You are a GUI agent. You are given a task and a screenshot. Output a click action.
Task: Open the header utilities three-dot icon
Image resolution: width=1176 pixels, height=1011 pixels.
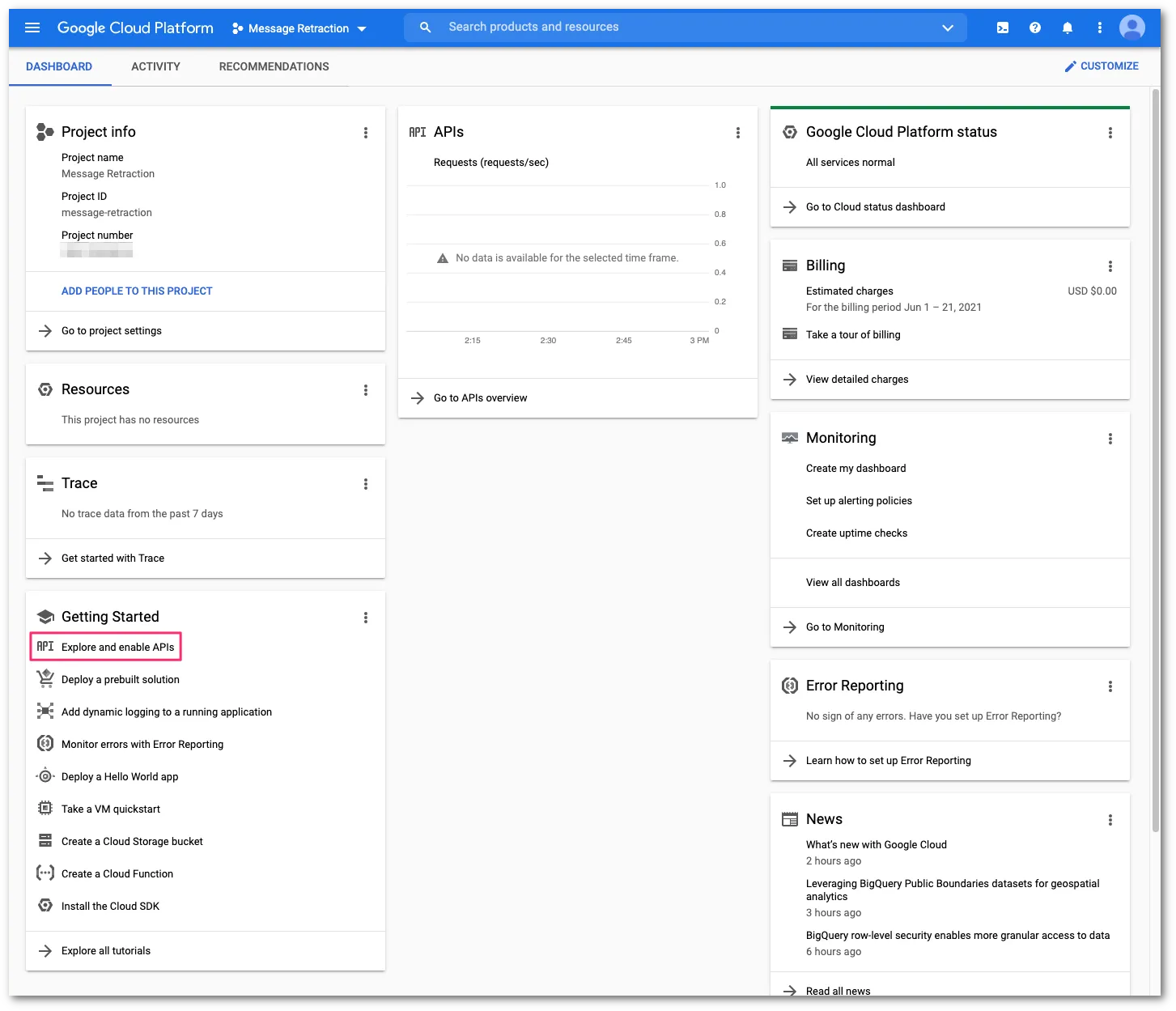[x=1099, y=27]
